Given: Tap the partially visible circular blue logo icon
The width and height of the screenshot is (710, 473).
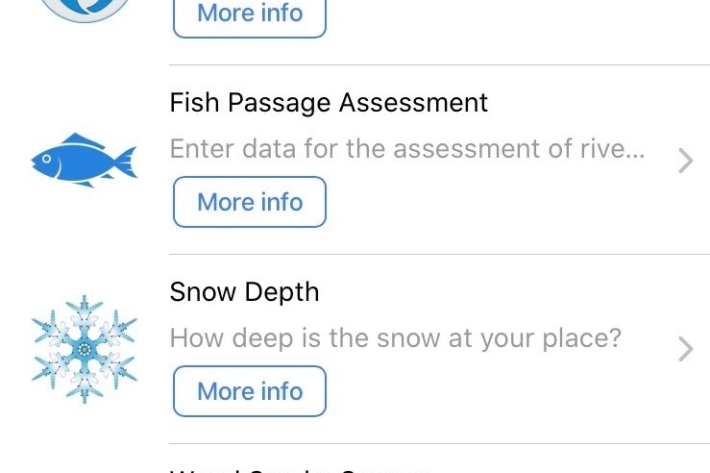Looking at the screenshot, I should coord(83,8).
